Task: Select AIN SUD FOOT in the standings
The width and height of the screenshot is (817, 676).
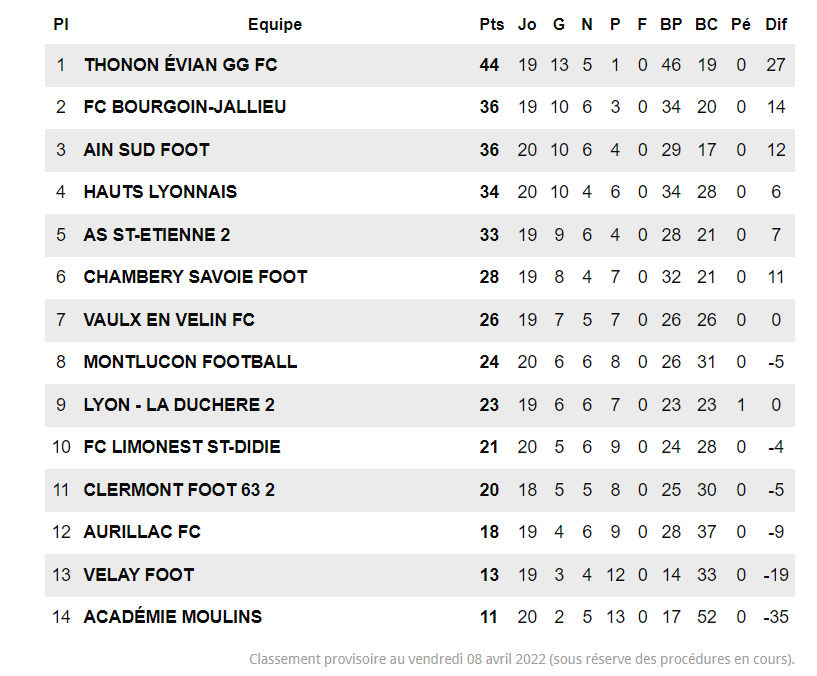Action: pyautogui.click(x=146, y=150)
